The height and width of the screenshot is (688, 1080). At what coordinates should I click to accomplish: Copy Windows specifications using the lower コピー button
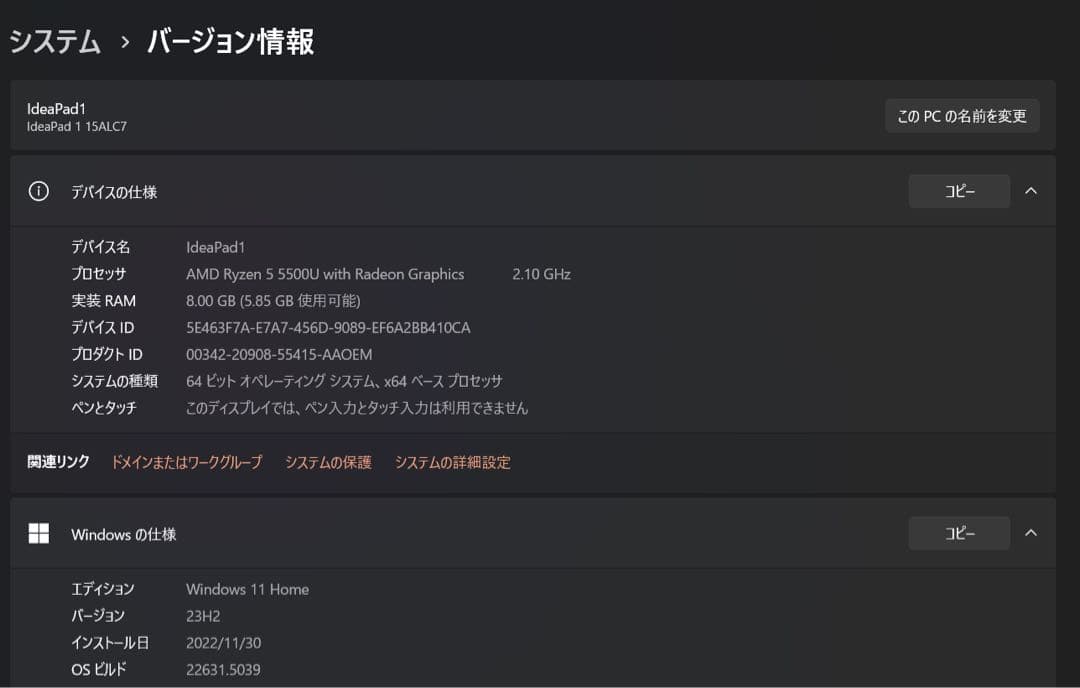[x=958, y=533]
